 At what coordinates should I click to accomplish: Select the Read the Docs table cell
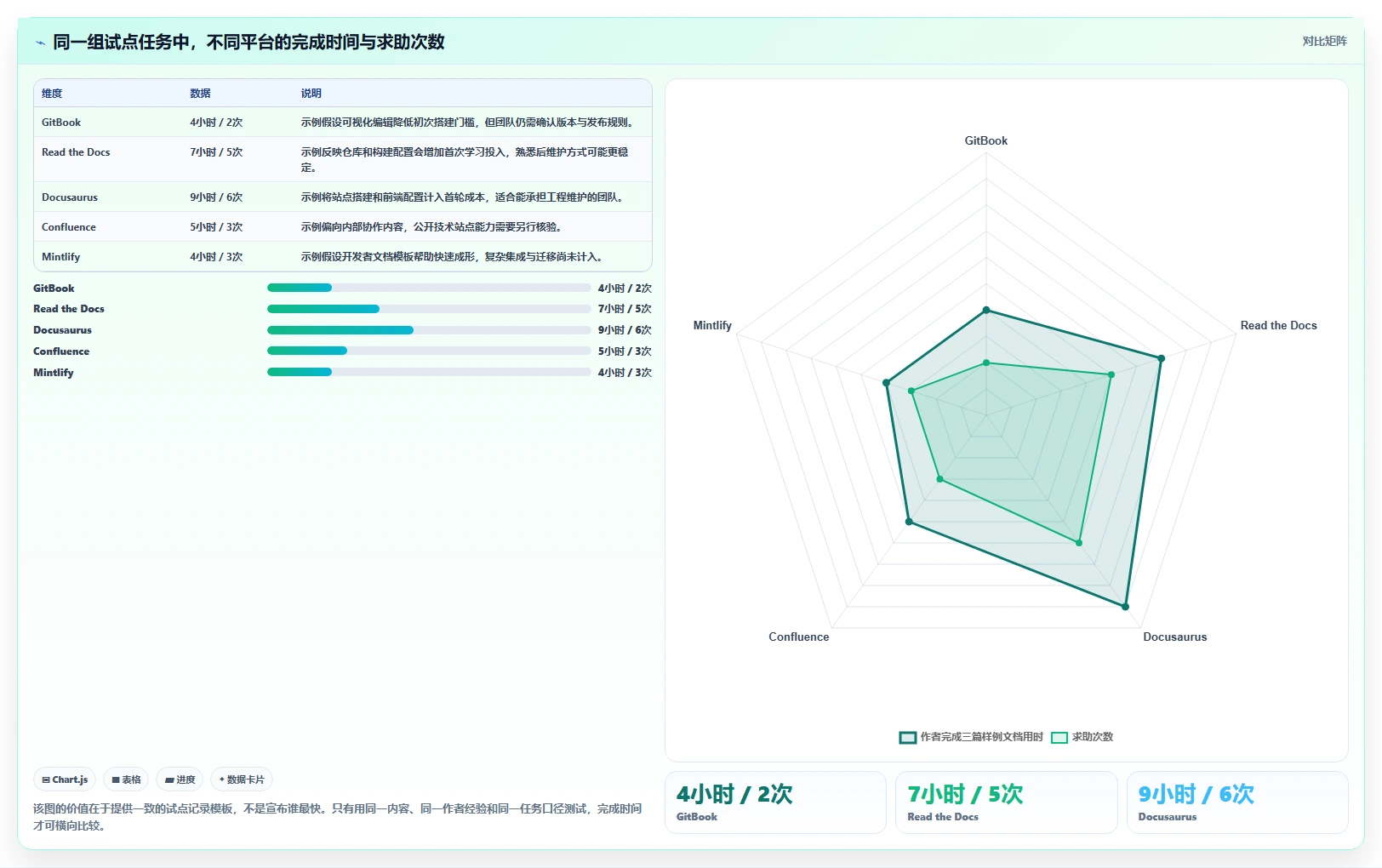point(76,152)
